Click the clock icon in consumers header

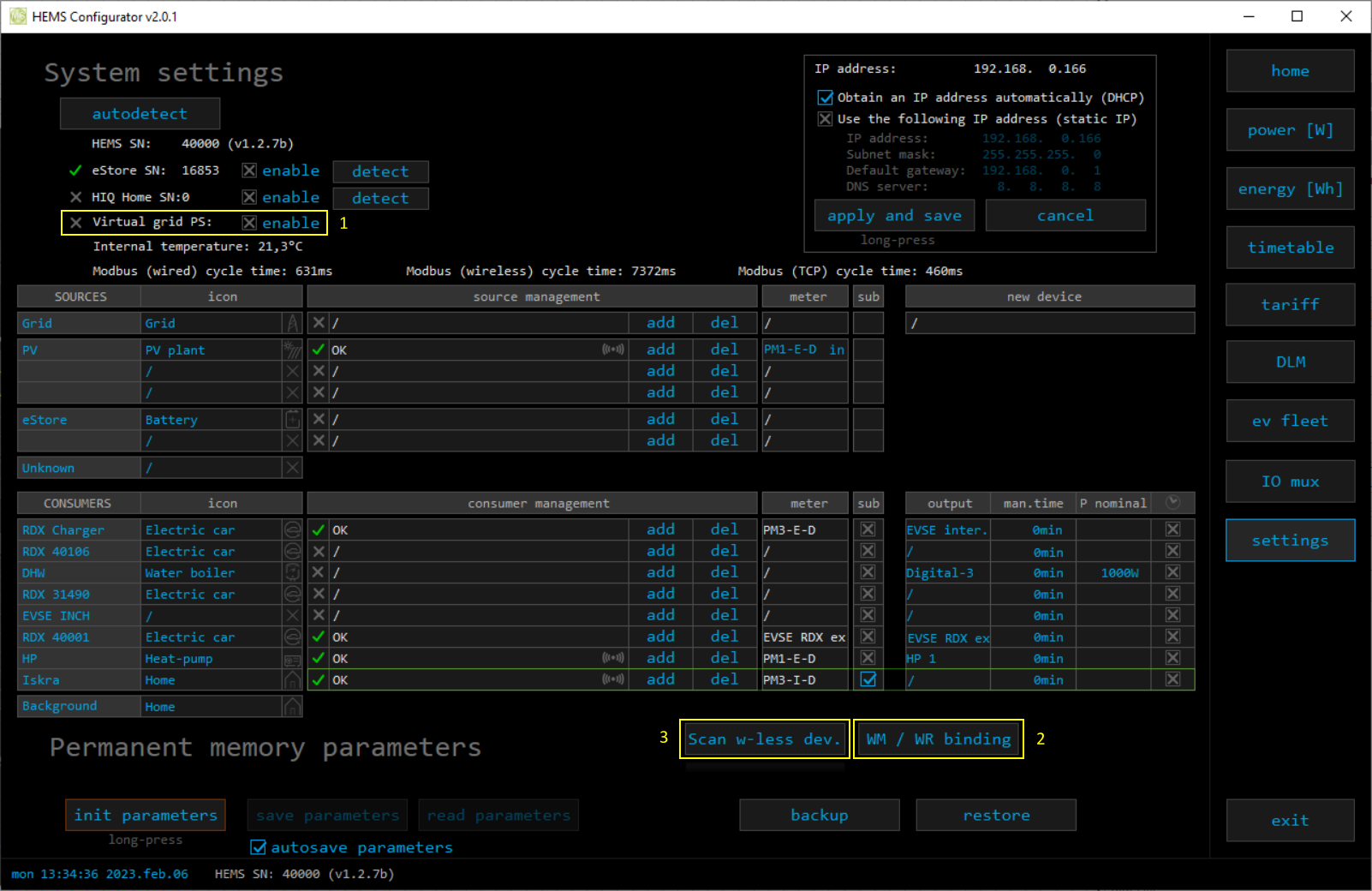point(1173,503)
